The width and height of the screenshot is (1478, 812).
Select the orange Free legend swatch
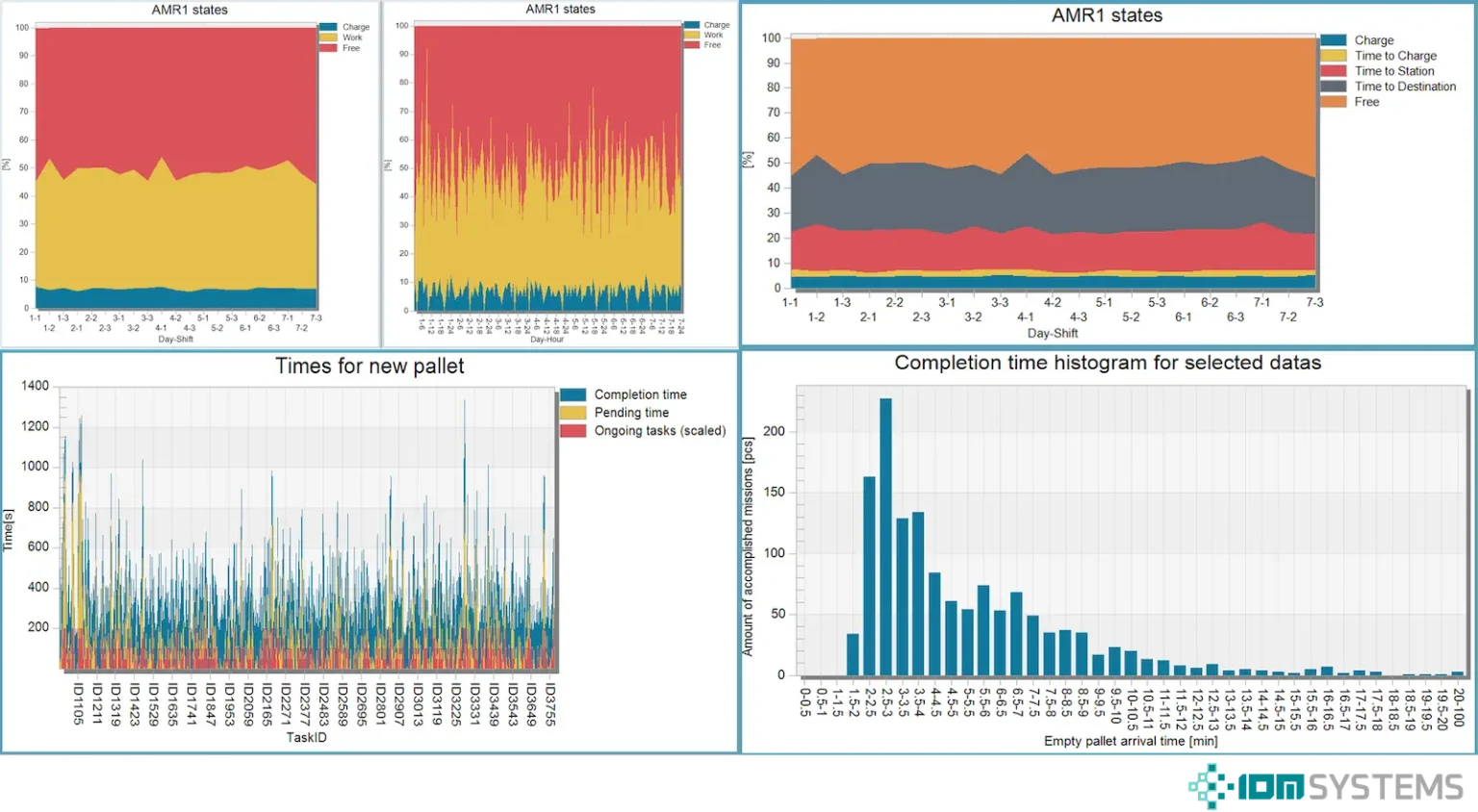[x=1333, y=102]
